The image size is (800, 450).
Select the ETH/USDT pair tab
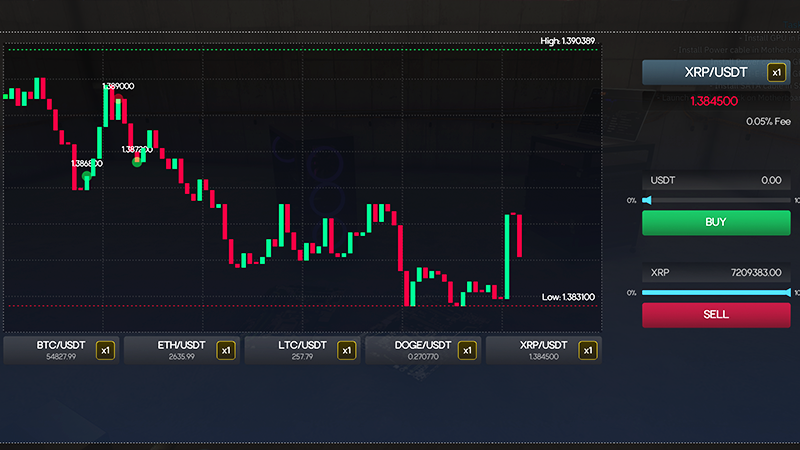[182, 350]
